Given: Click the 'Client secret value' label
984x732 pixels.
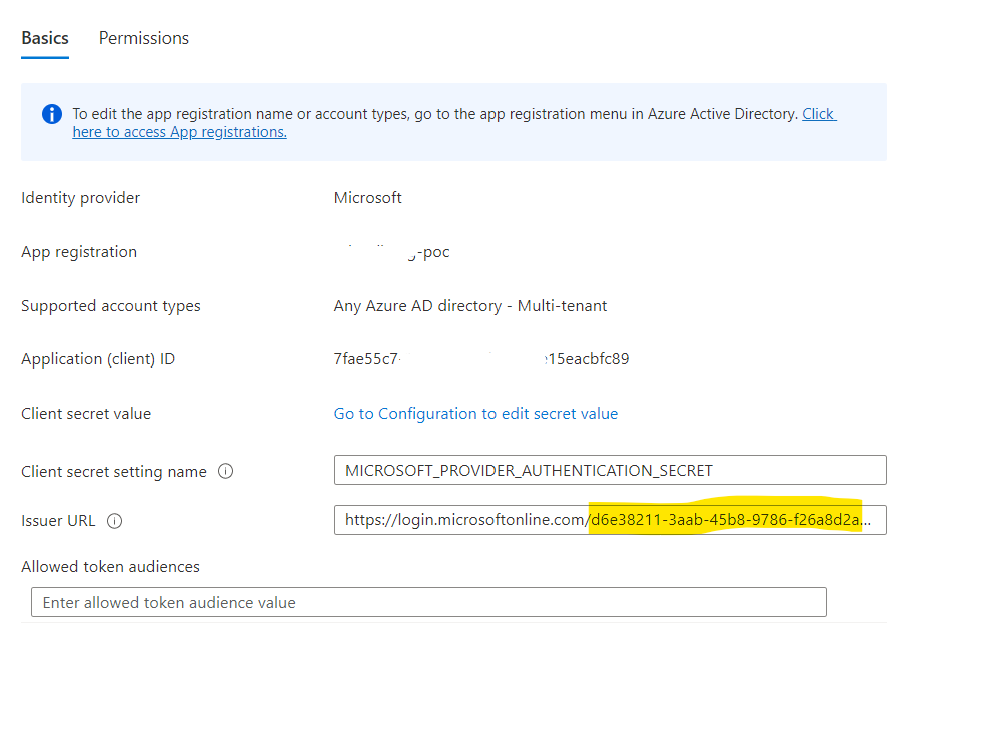Looking at the screenshot, I should [86, 414].
